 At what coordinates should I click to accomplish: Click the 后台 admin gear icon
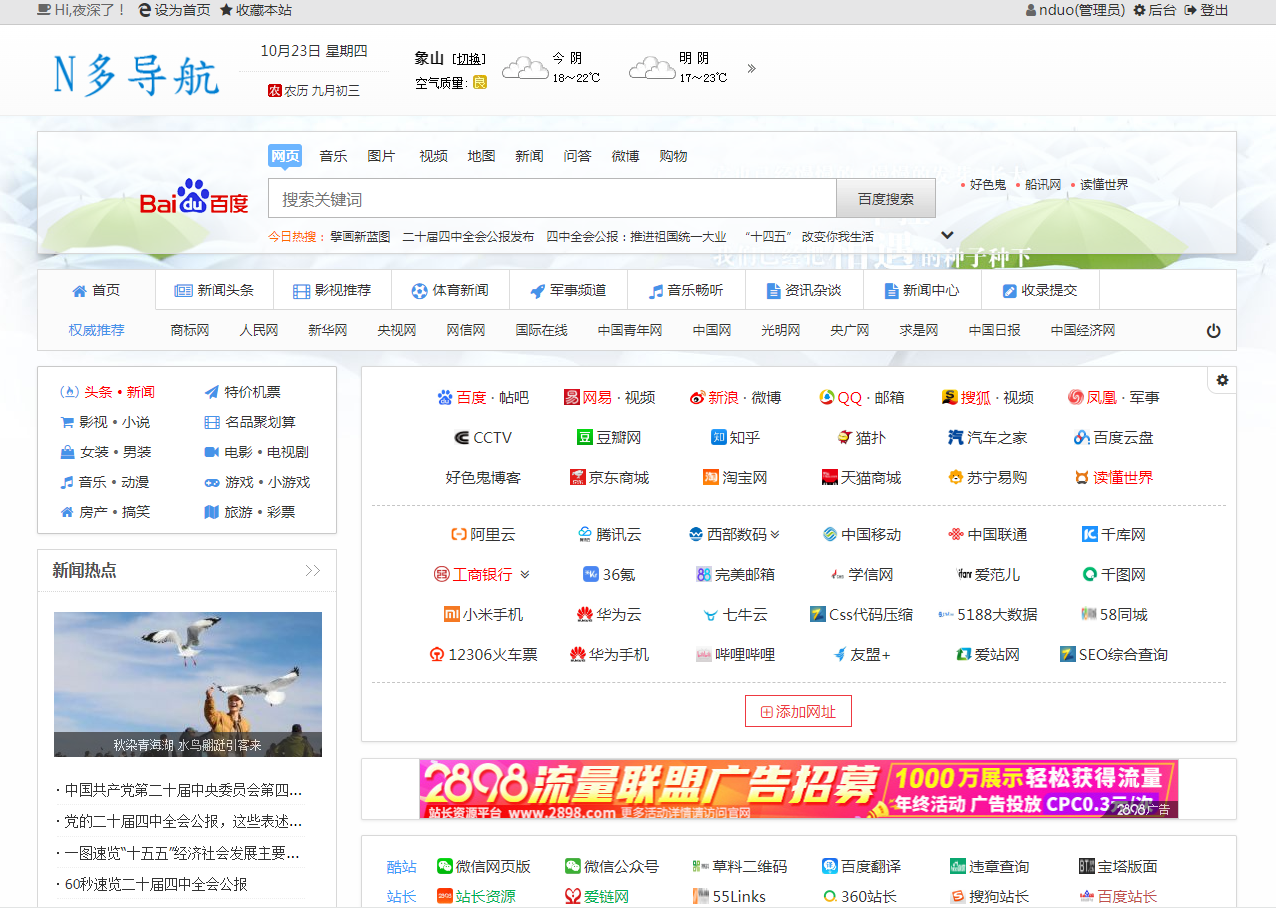point(1139,10)
